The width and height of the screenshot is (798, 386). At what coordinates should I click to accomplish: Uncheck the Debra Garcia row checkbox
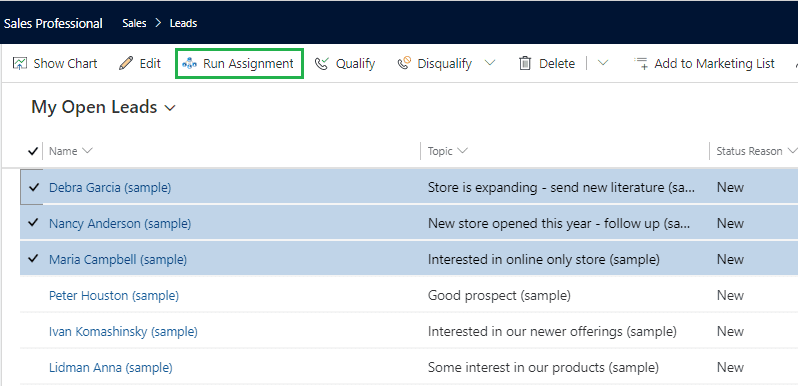(x=34, y=187)
